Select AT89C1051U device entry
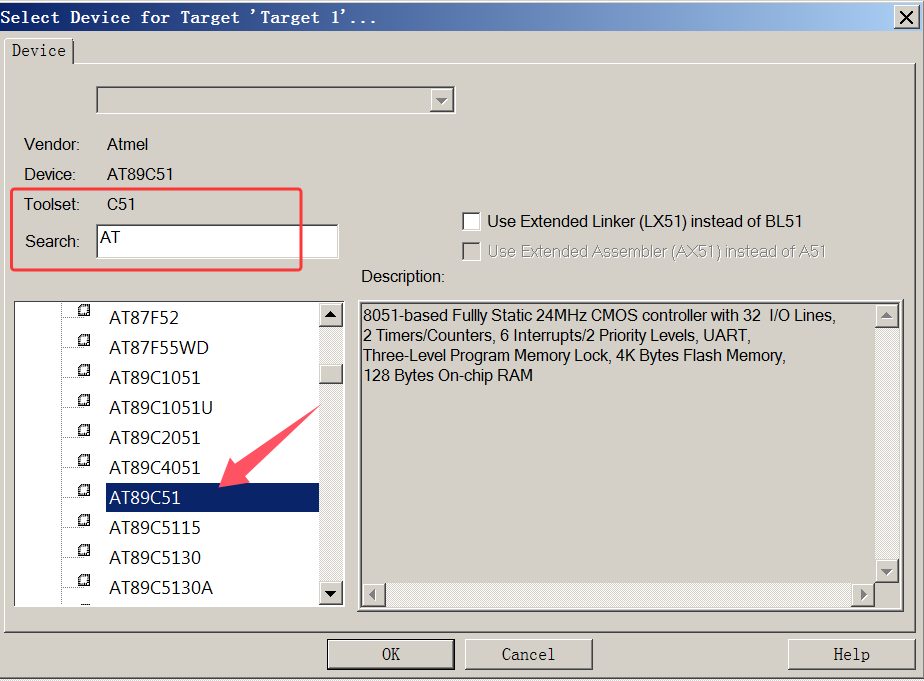924x681 pixels. tap(161, 408)
